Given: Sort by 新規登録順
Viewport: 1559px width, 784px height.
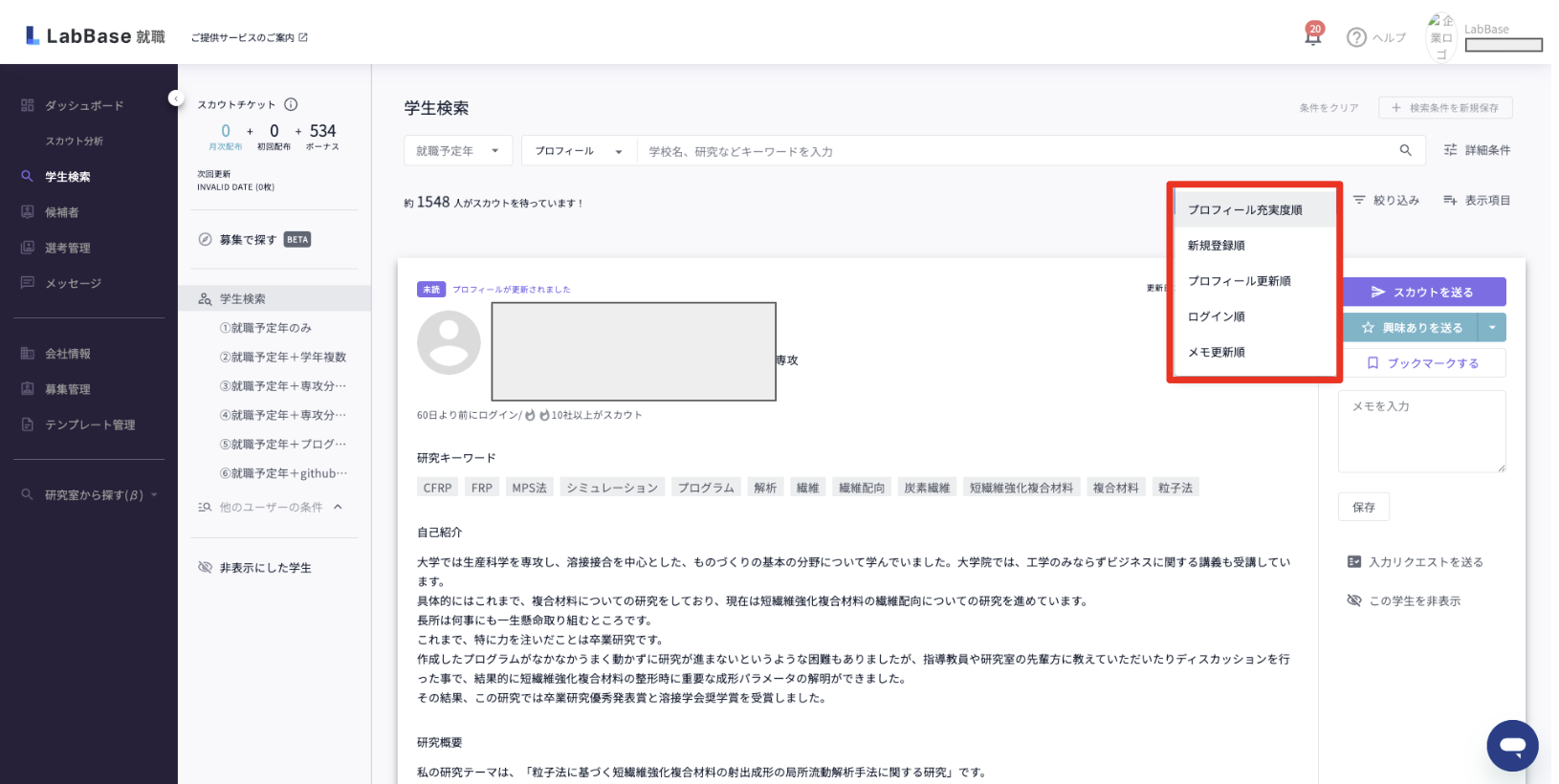Looking at the screenshot, I should (x=1255, y=246).
